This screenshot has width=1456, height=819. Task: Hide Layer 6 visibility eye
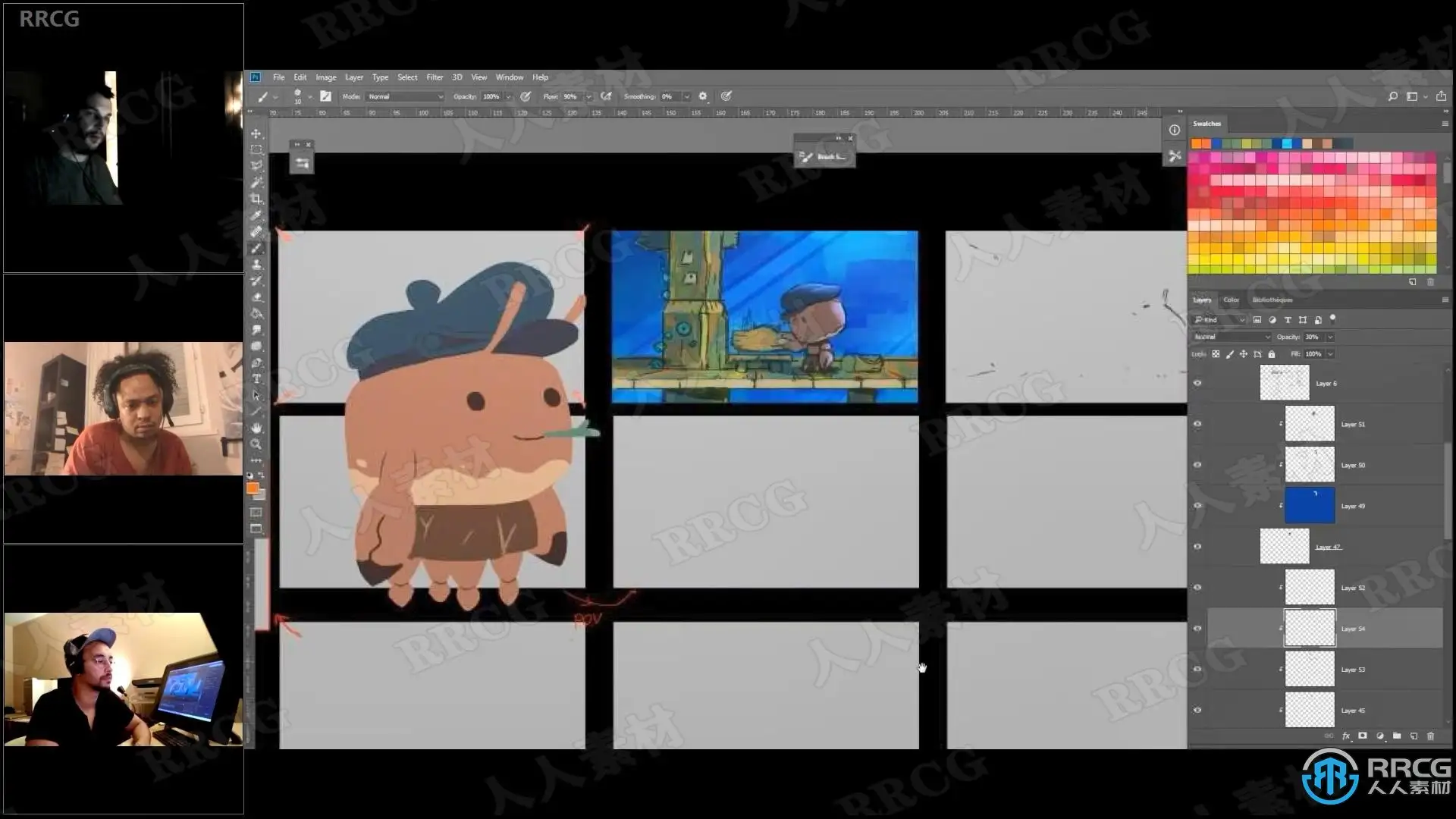click(1197, 383)
